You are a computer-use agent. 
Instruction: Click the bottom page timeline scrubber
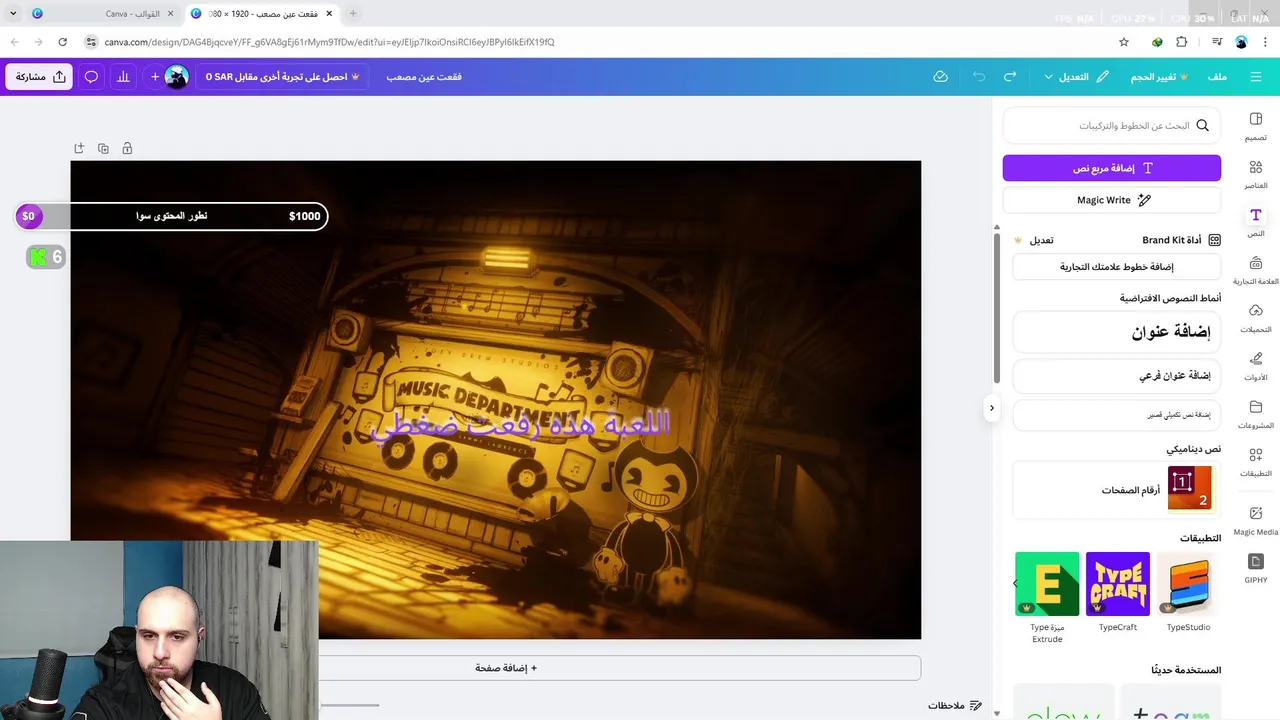coord(349,705)
